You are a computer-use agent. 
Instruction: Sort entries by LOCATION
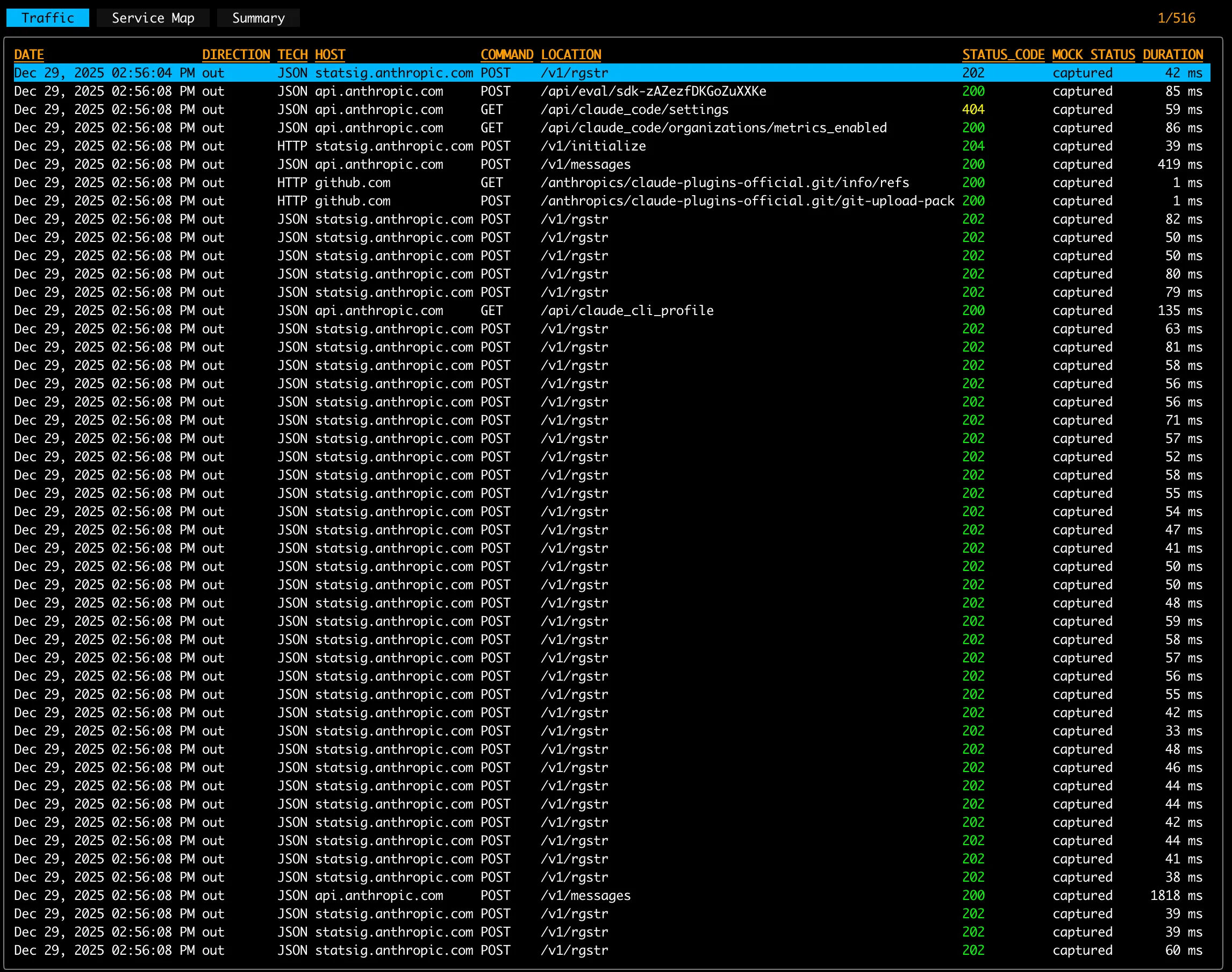click(x=571, y=54)
